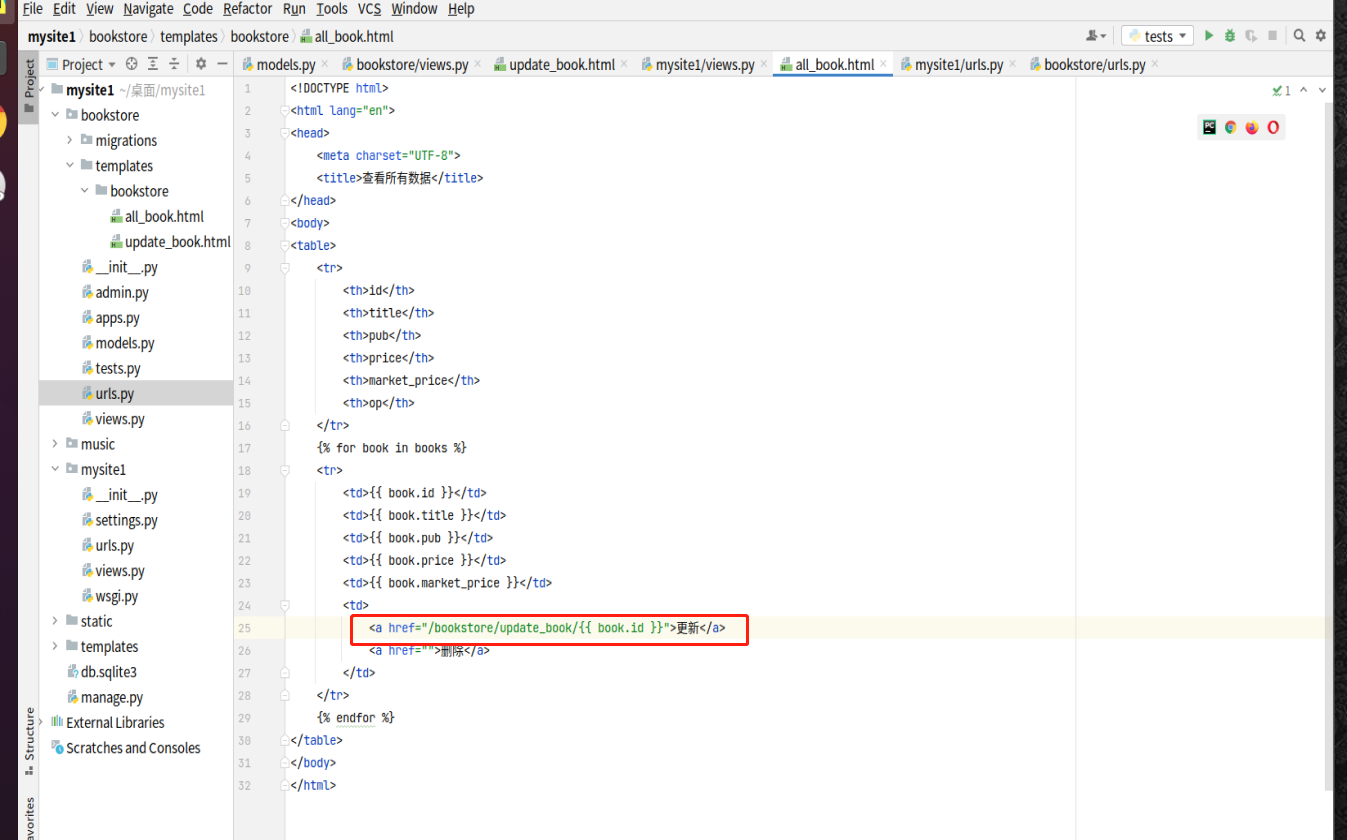
Task: Switch to mysite1/urls.py tab
Action: click(959, 64)
